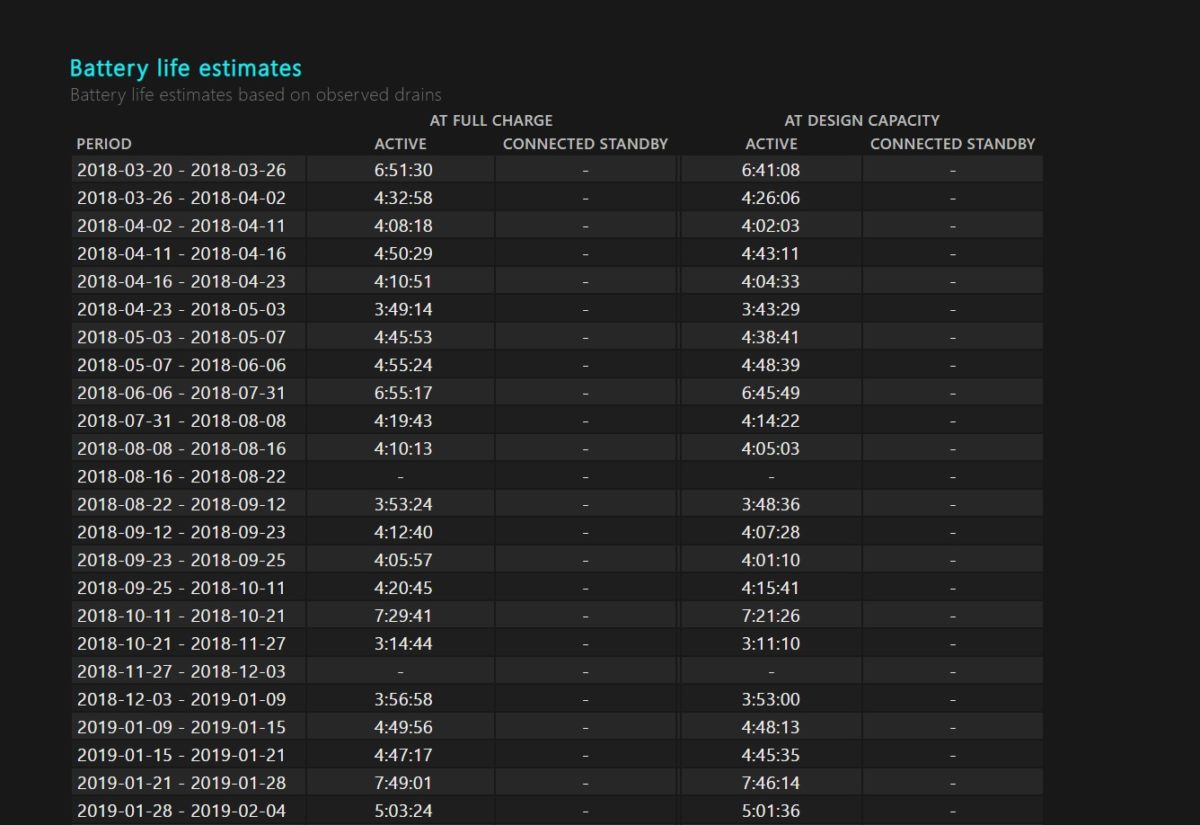Select the 6:41:08 design capacity value
Screen dimensions: 1200x825
coord(771,170)
